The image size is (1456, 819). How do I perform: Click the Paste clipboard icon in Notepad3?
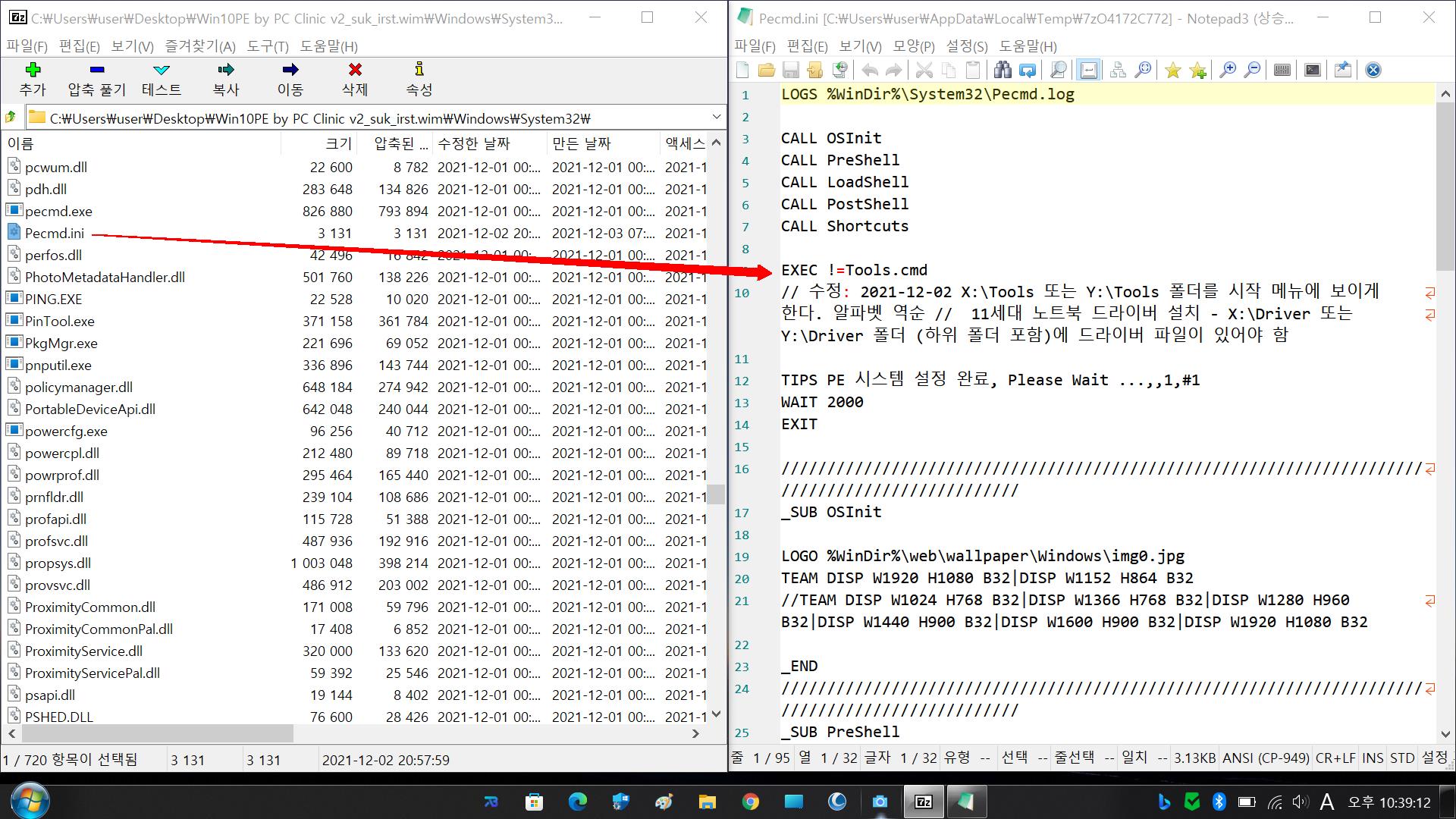(973, 71)
